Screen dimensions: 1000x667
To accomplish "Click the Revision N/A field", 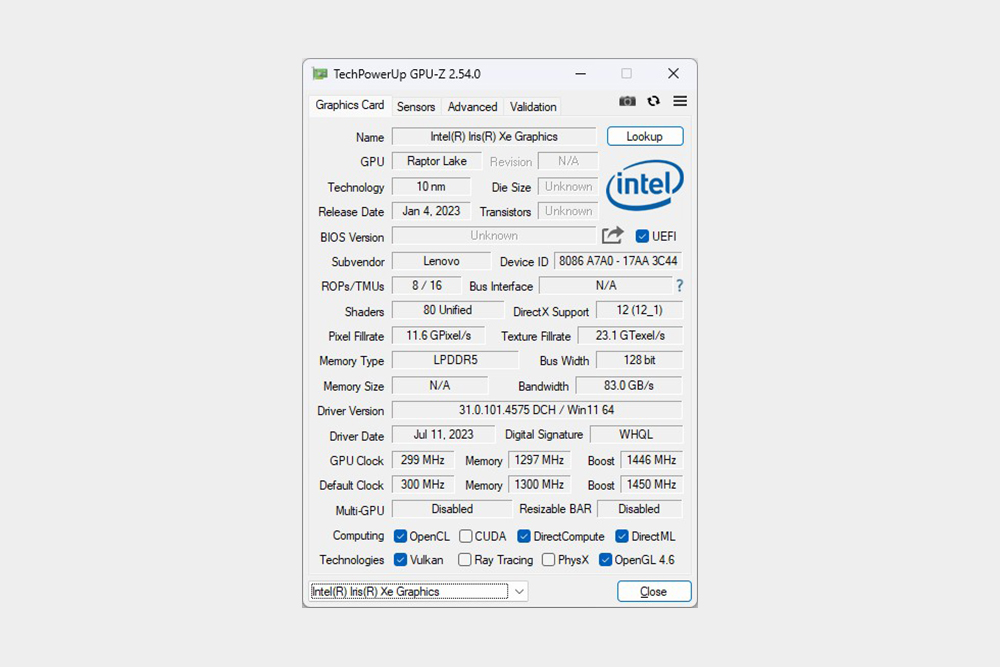I will point(568,161).
